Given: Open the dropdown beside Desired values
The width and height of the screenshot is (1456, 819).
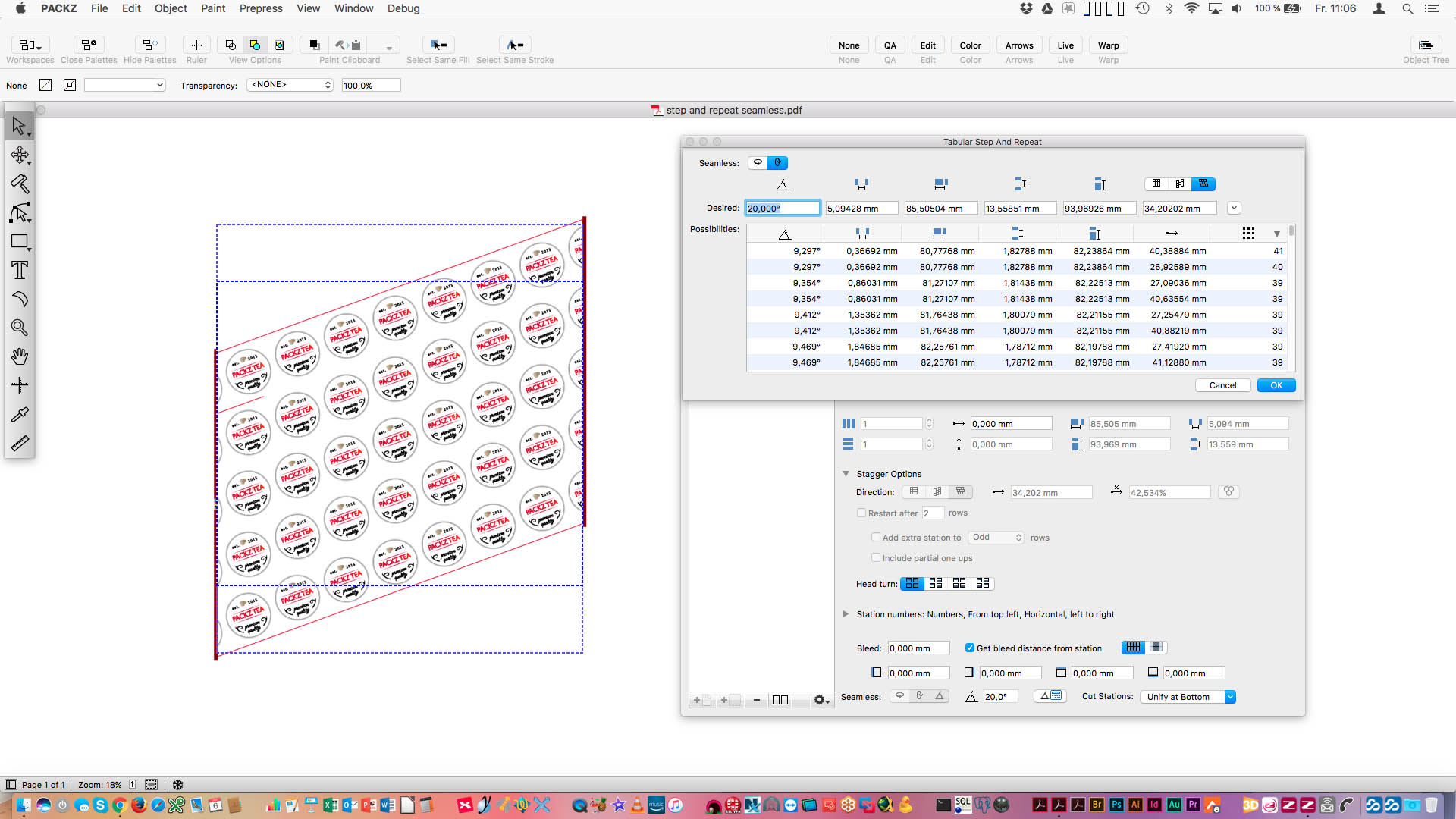Looking at the screenshot, I should tap(1234, 209).
